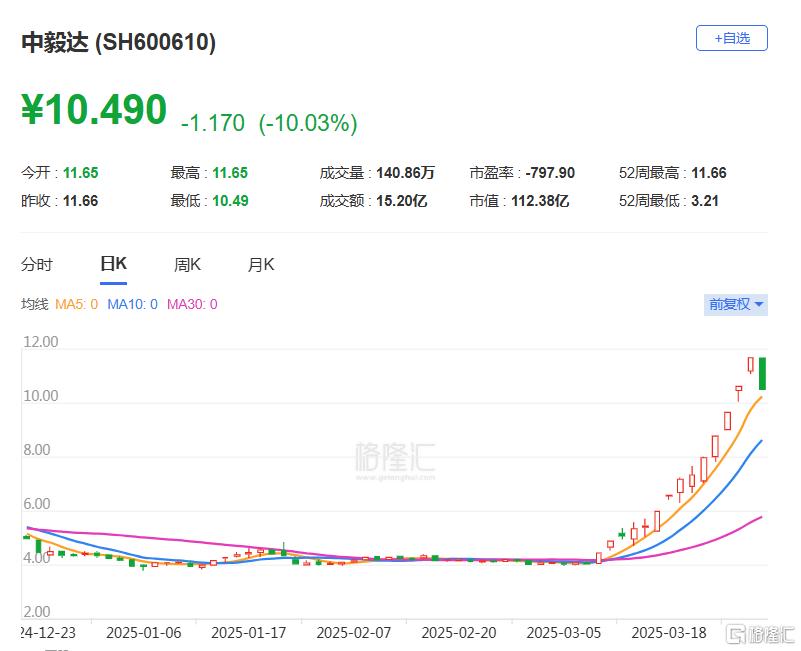Click the 2025-02-20 date axis label

coord(459,633)
